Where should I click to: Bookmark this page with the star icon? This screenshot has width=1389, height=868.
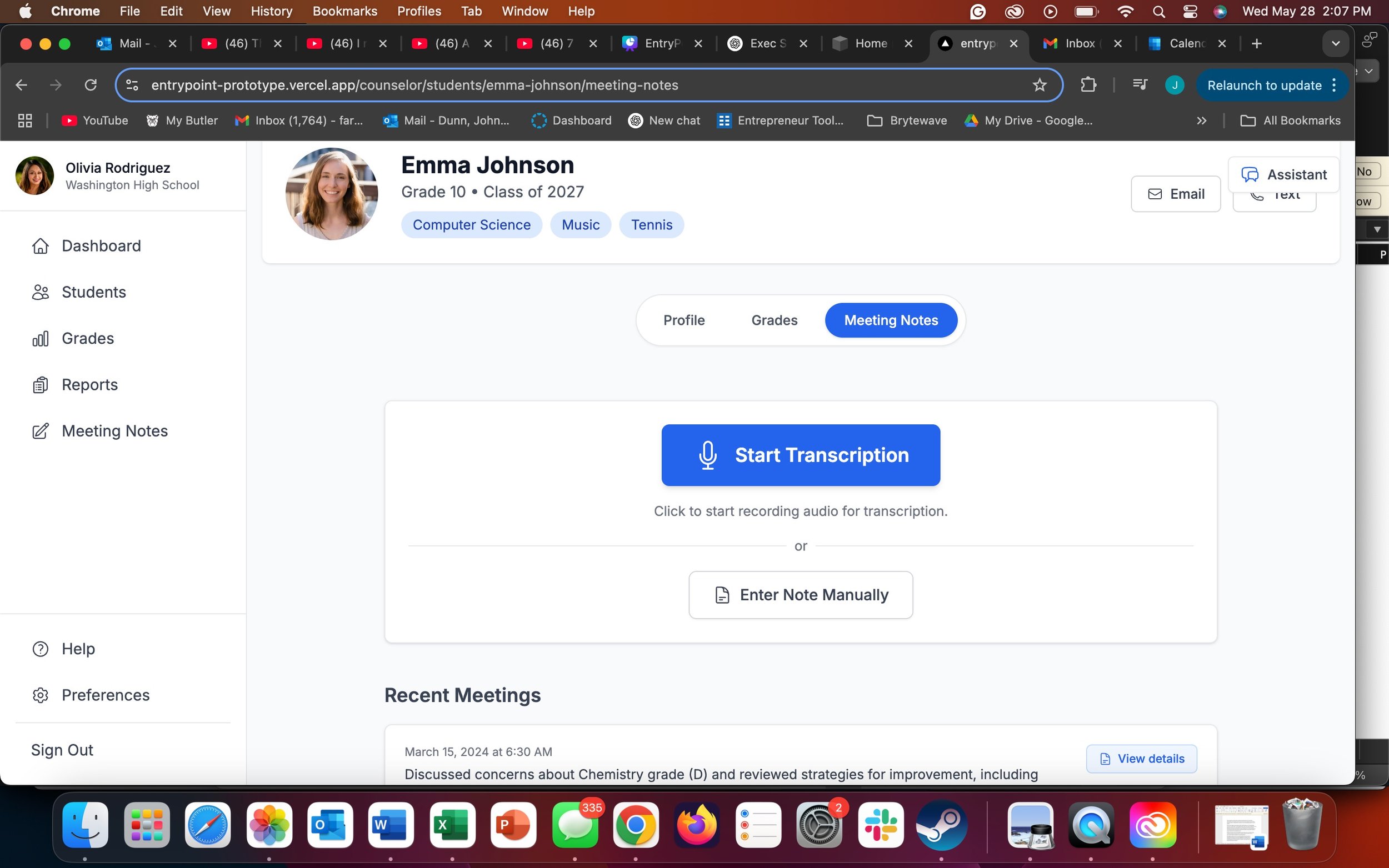click(1040, 86)
